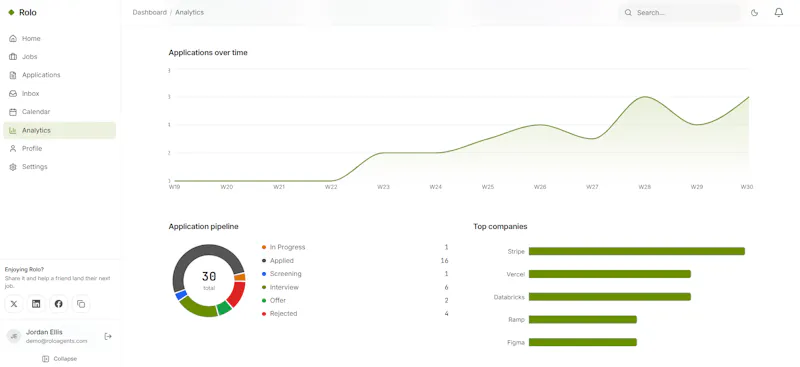Click the Jobs briefcase icon
The height and width of the screenshot is (367, 800).
click(x=13, y=57)
